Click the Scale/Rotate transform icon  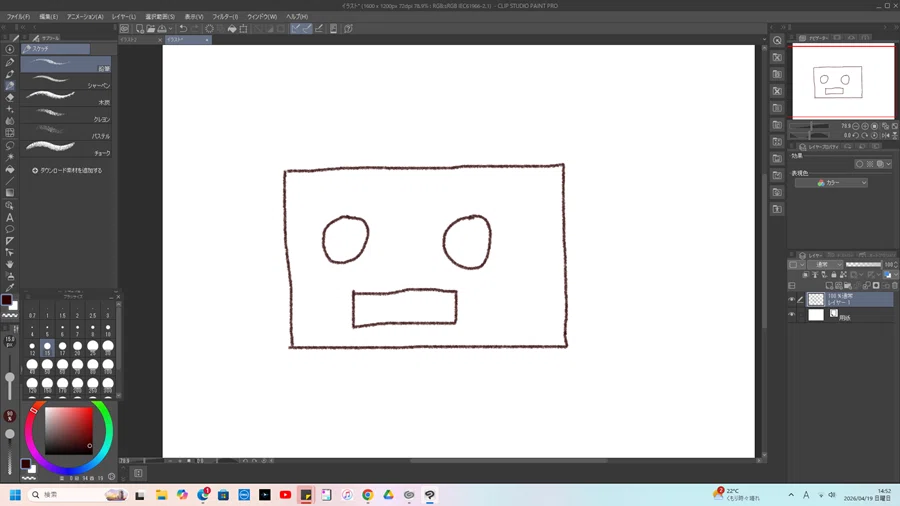coord(243,29)
